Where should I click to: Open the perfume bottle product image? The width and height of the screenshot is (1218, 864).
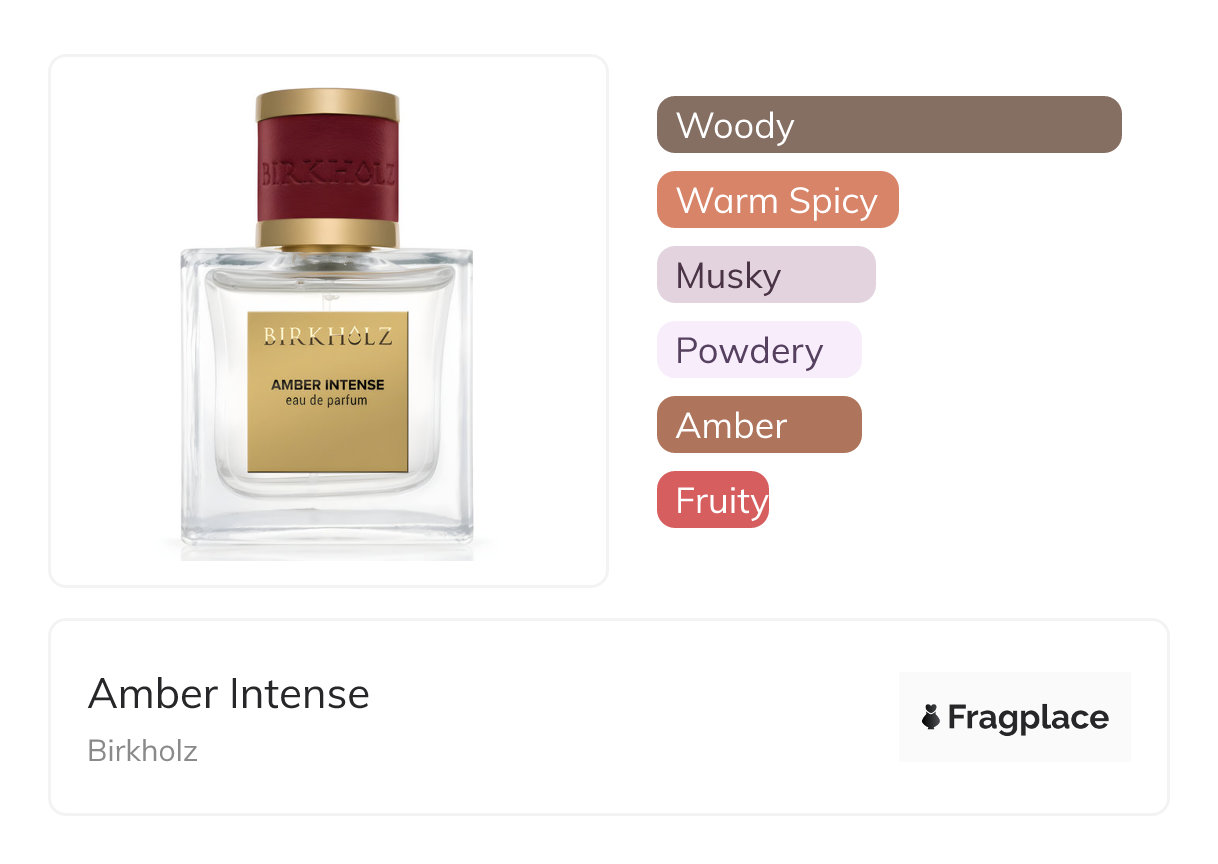[328, 322]
